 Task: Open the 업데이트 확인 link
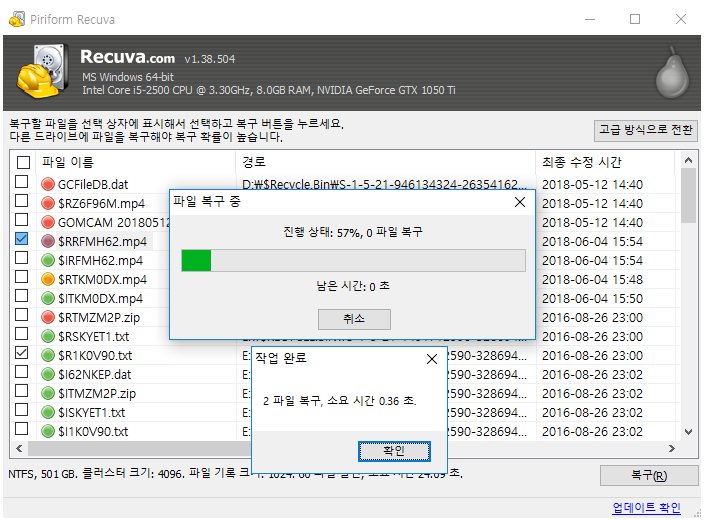(646, 507)
